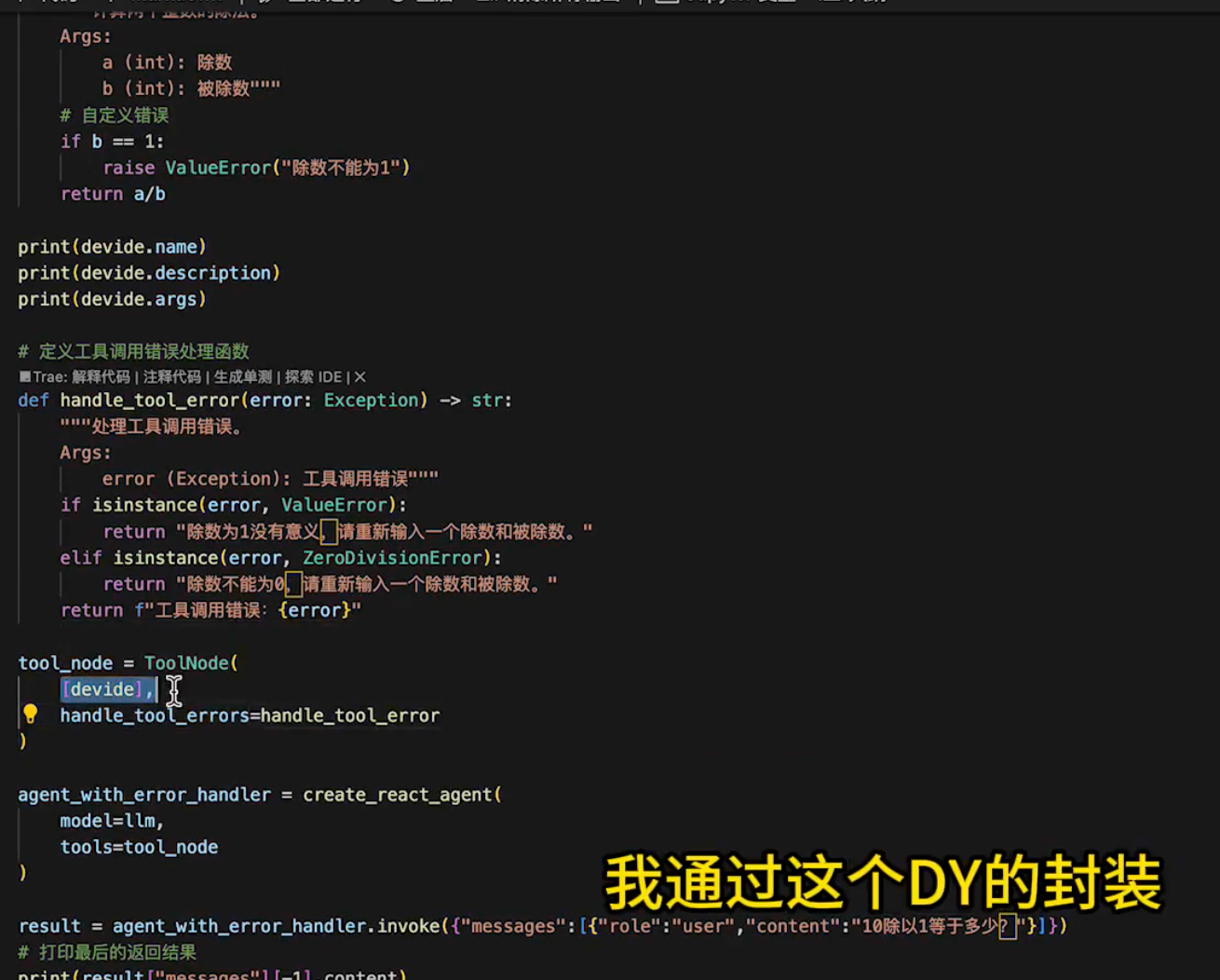Click the print(devide.name) line

pyautogui.click(x=112, y=246)
